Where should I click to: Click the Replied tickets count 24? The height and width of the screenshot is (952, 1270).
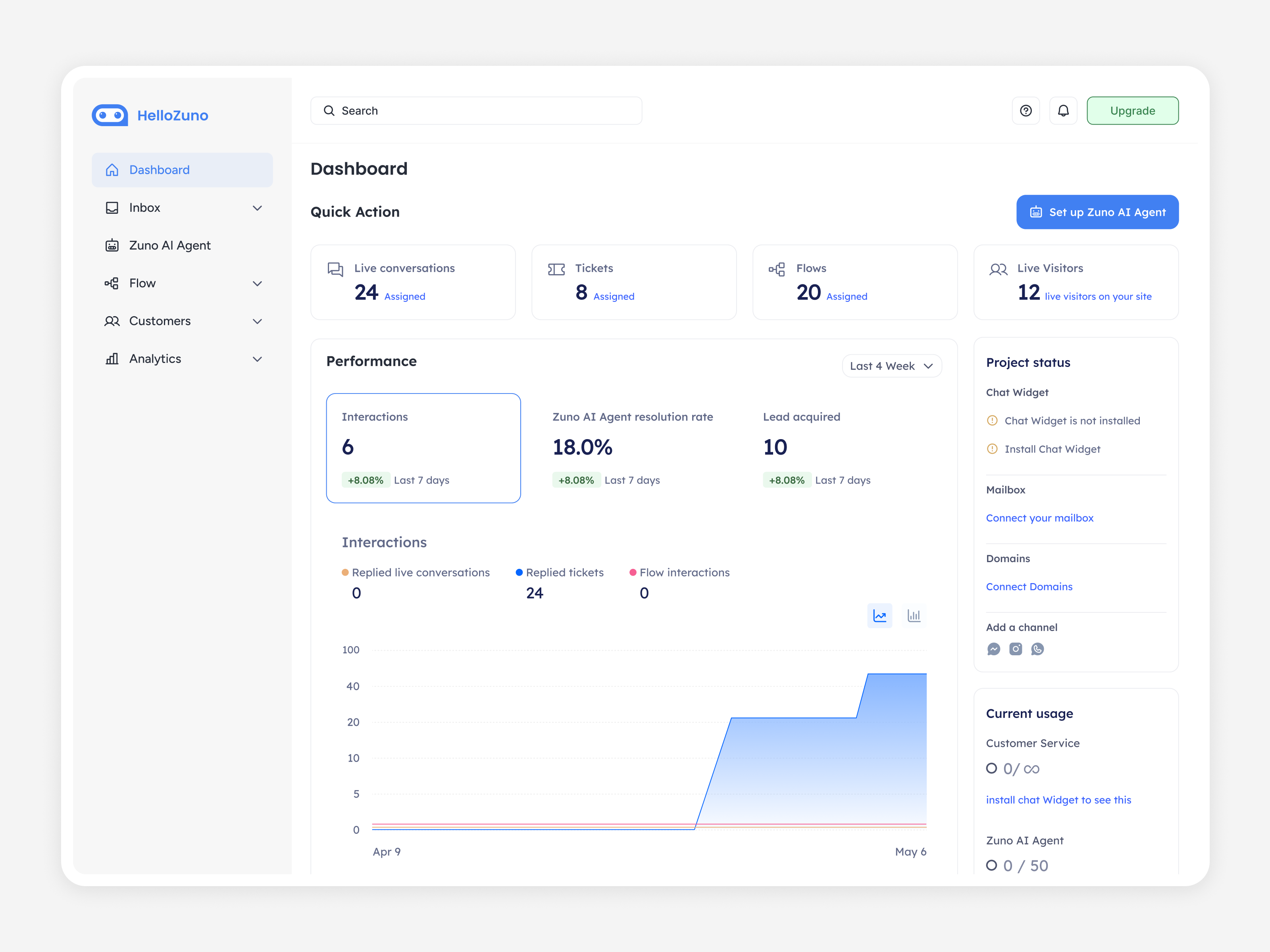(x=535, y=593)
